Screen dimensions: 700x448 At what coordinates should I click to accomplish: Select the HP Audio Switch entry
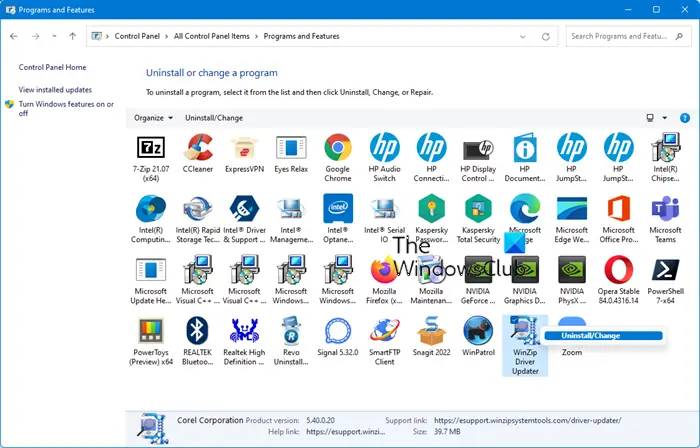[384, 158]
